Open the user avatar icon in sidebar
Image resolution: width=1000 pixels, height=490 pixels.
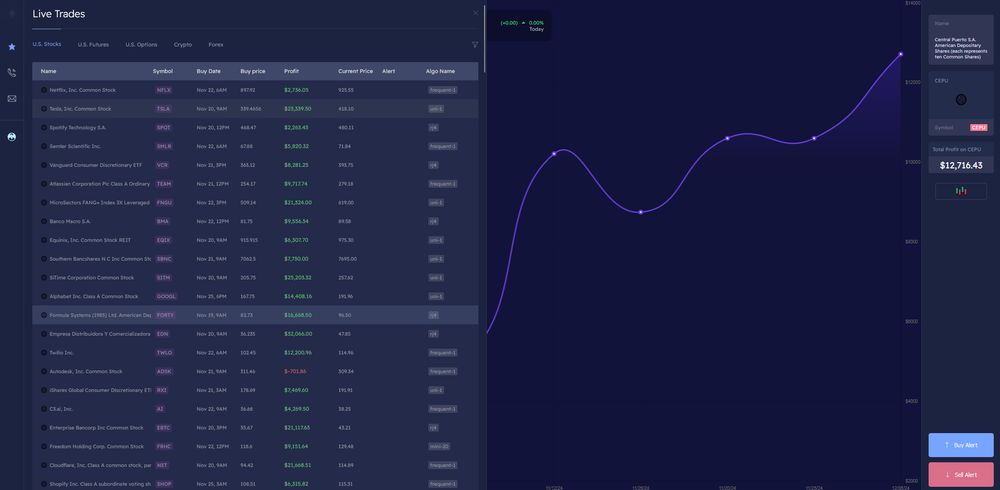click(x=11, y=137)
